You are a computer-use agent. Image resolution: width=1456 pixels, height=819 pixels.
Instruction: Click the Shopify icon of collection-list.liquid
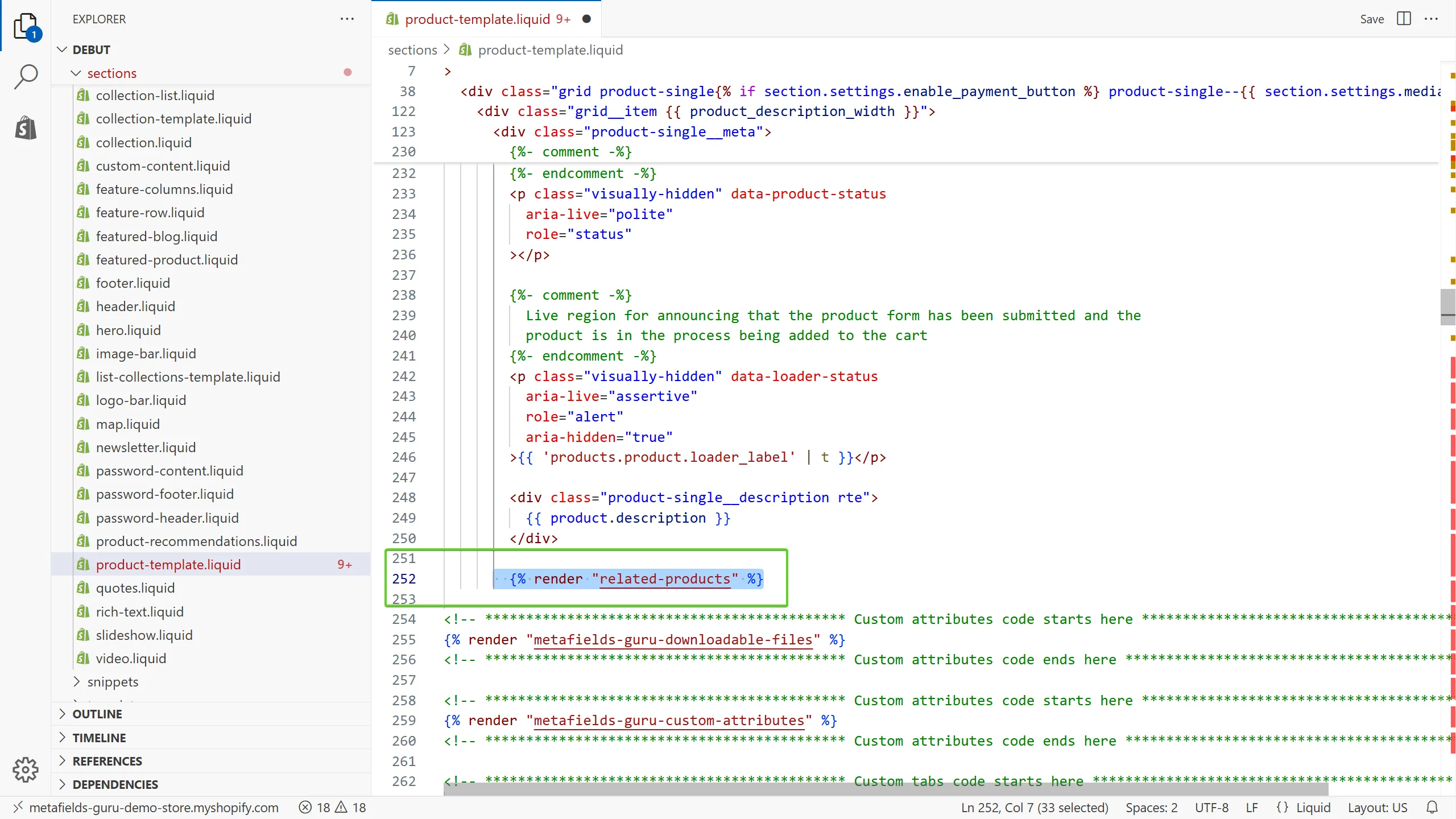[83, 95]
